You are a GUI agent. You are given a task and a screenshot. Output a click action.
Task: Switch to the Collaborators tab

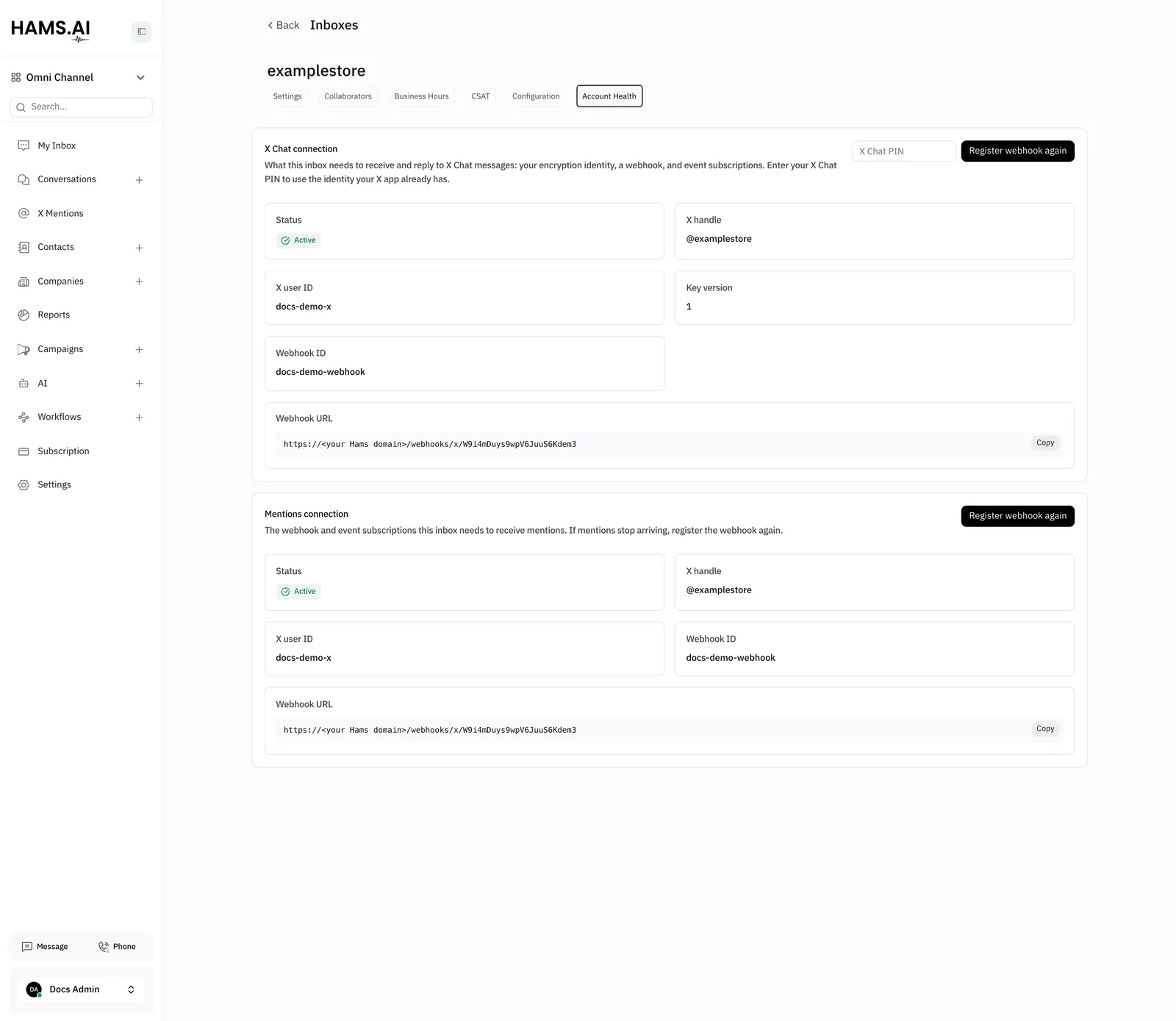(x=348, y=96)
